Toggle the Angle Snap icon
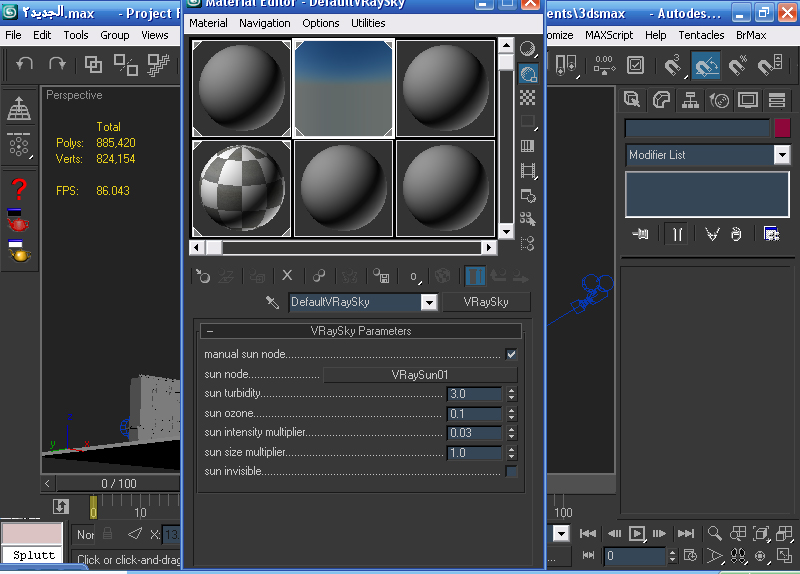800x574 pixels. 706,65
